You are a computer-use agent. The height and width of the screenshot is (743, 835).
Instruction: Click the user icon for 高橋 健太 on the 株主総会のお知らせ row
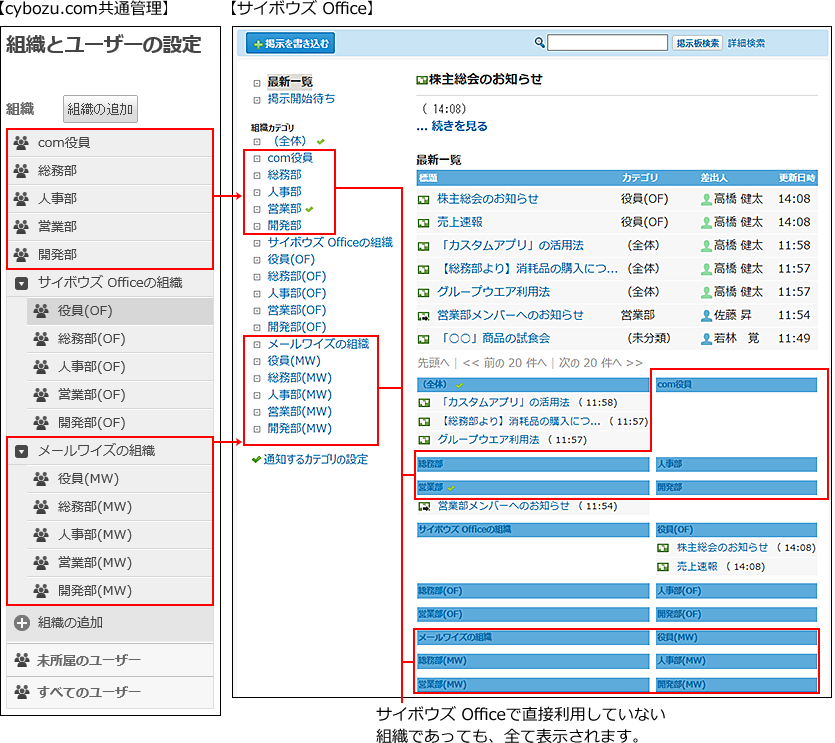pos(706,200)
